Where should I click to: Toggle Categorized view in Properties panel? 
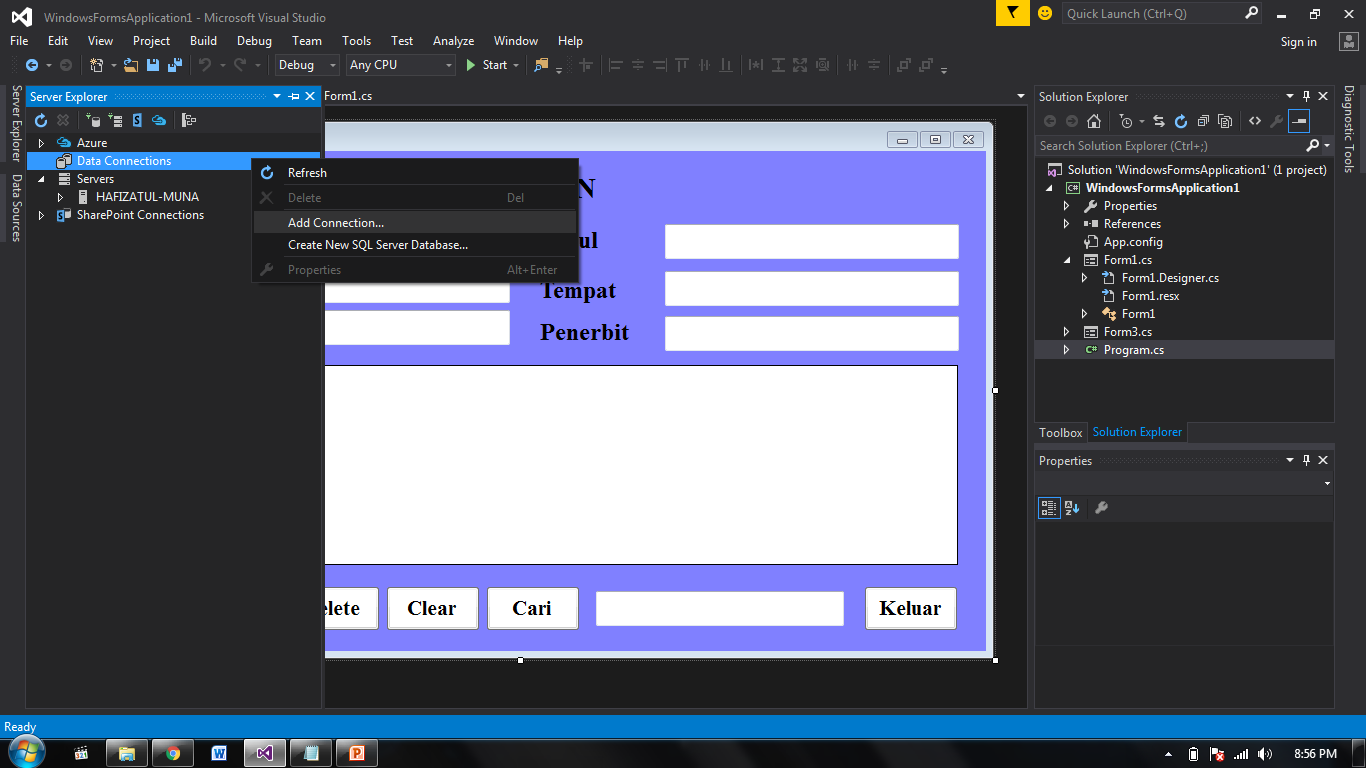(1049, 508)
